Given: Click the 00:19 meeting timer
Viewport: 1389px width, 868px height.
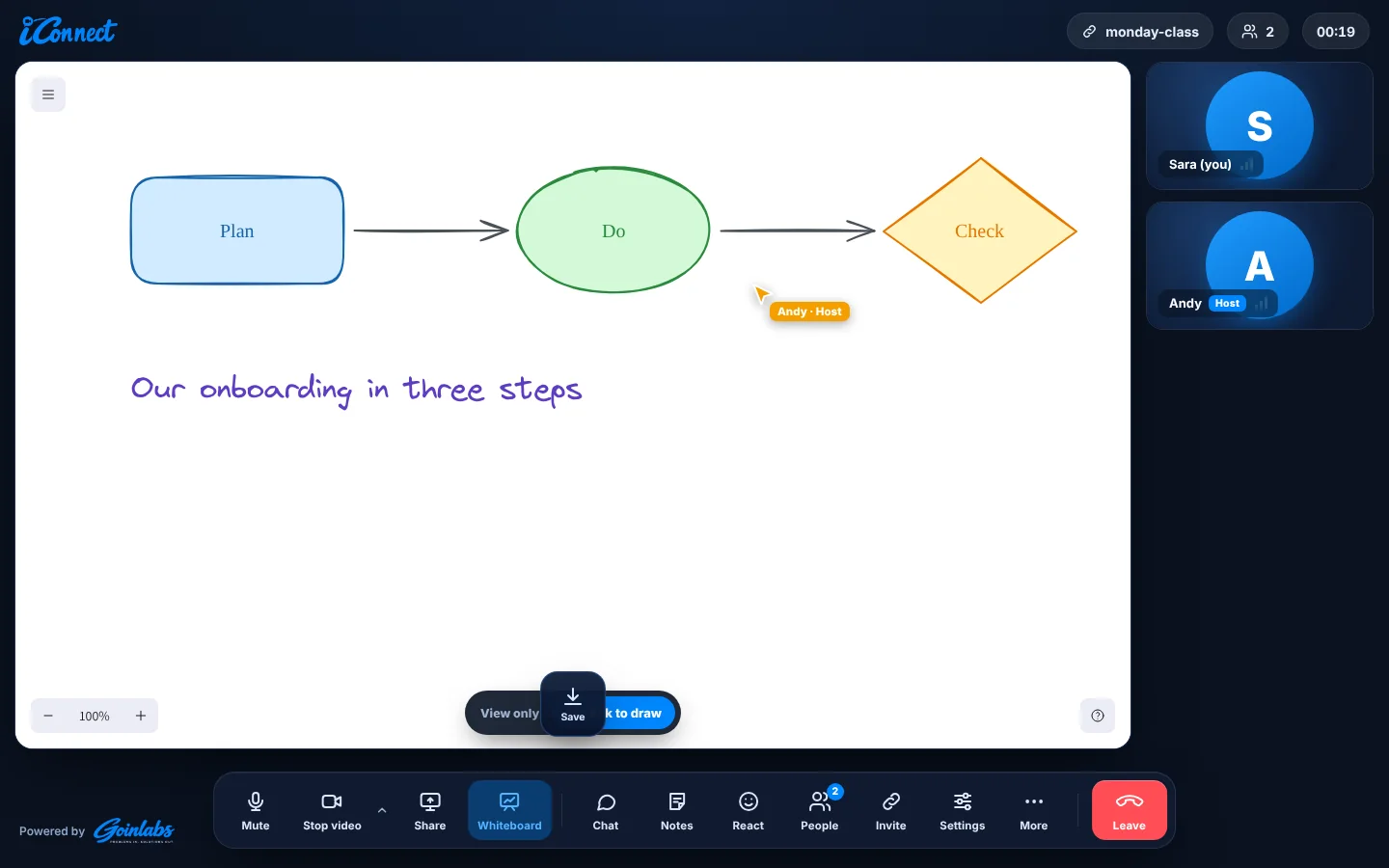Looking at the screenshot, I should 1336,32.
